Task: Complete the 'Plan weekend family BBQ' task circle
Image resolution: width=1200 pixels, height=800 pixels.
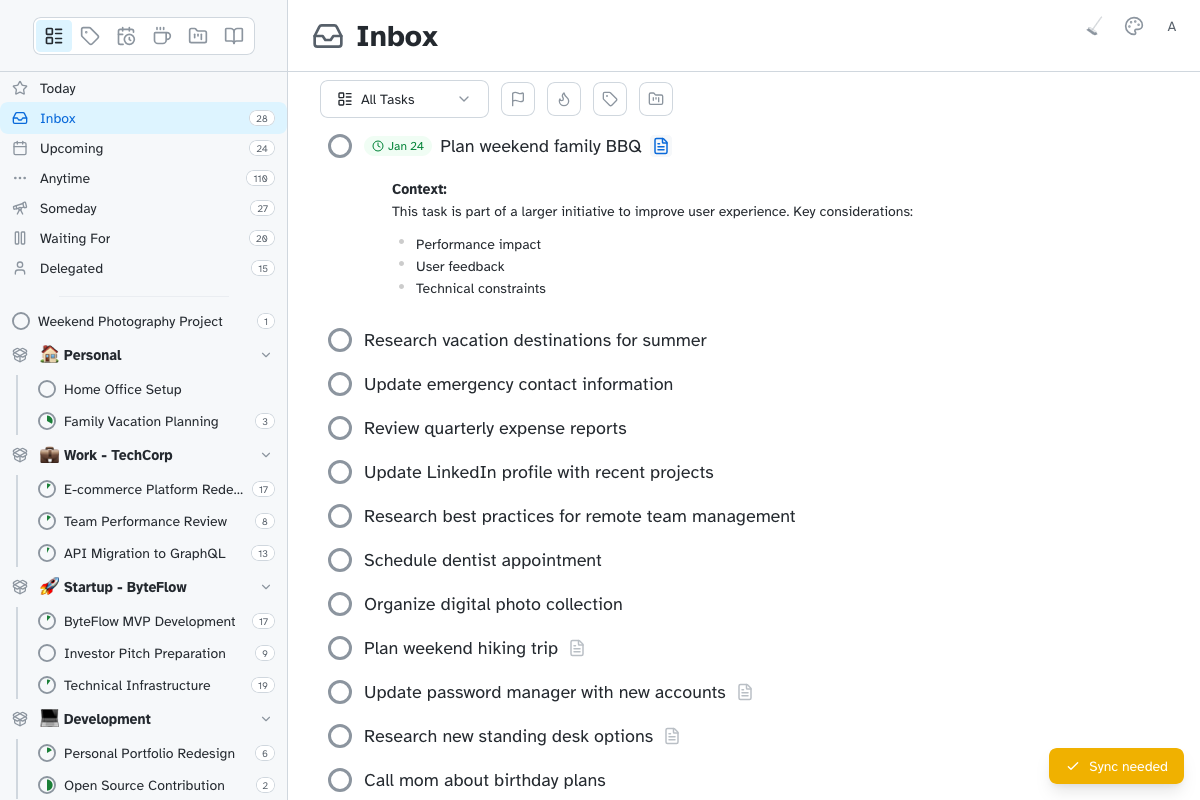Action: 340,146
